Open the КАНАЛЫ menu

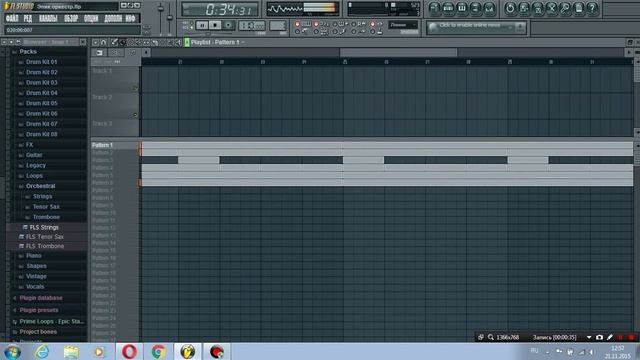[x=48, y=18]
